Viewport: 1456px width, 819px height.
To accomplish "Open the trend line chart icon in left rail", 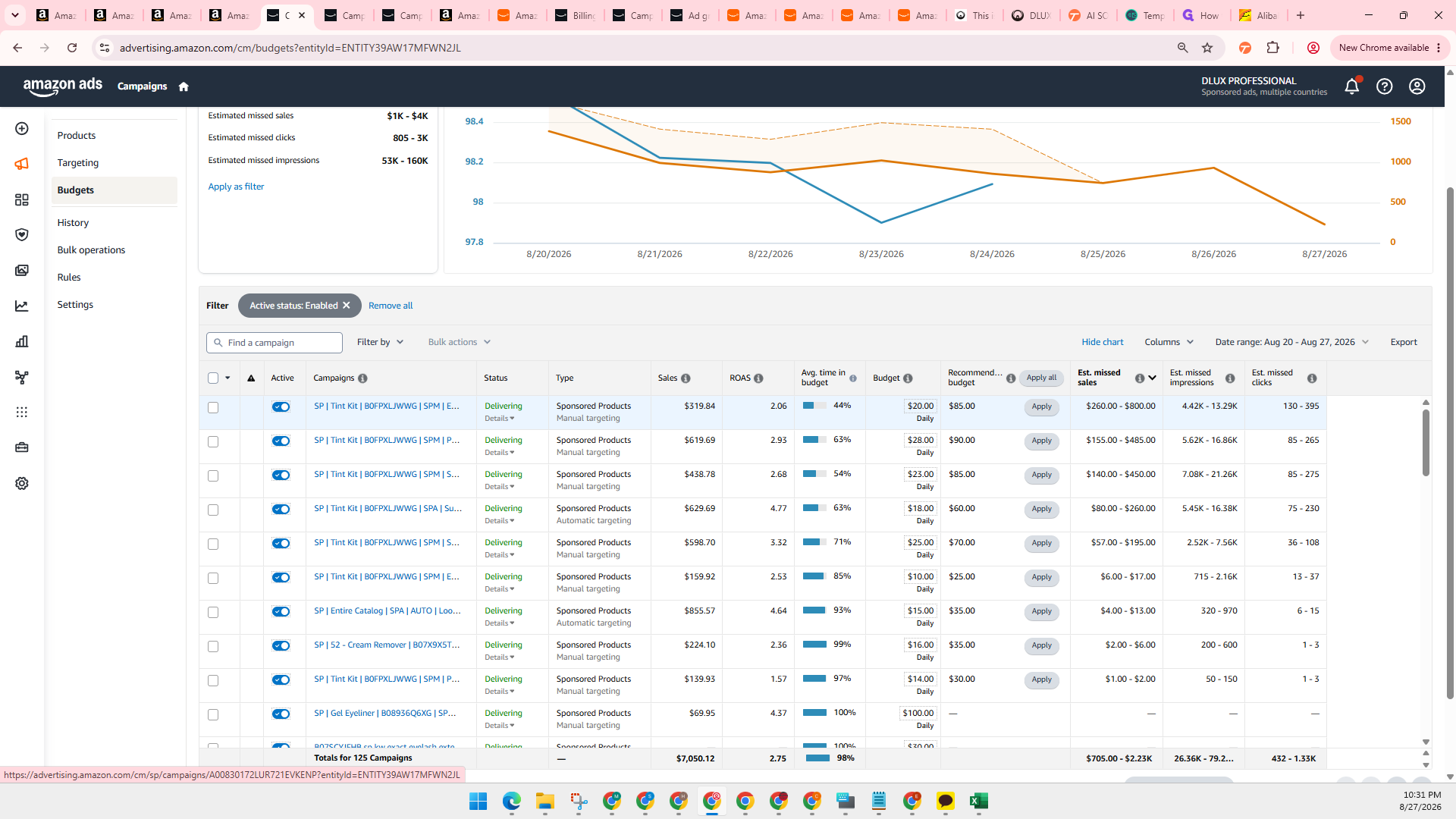I will pyautogui.click(x=22, y=306).
